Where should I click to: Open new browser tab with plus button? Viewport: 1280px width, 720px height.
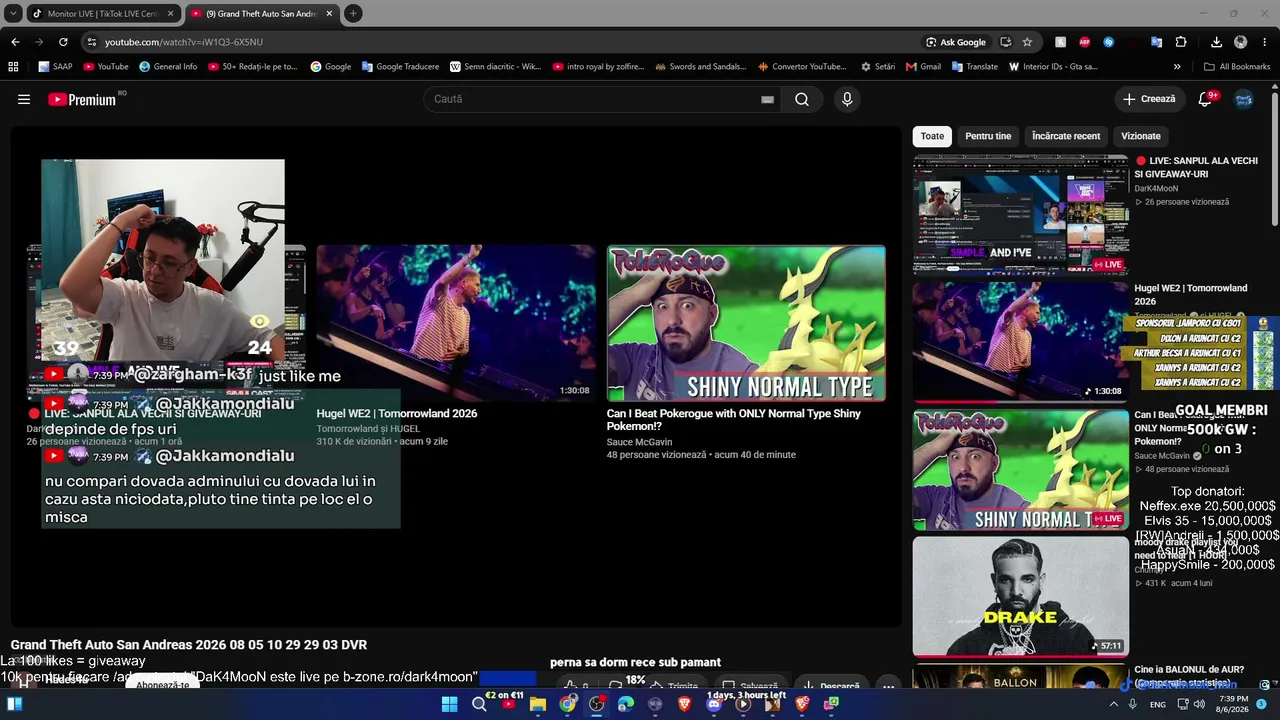pos(353,14)
